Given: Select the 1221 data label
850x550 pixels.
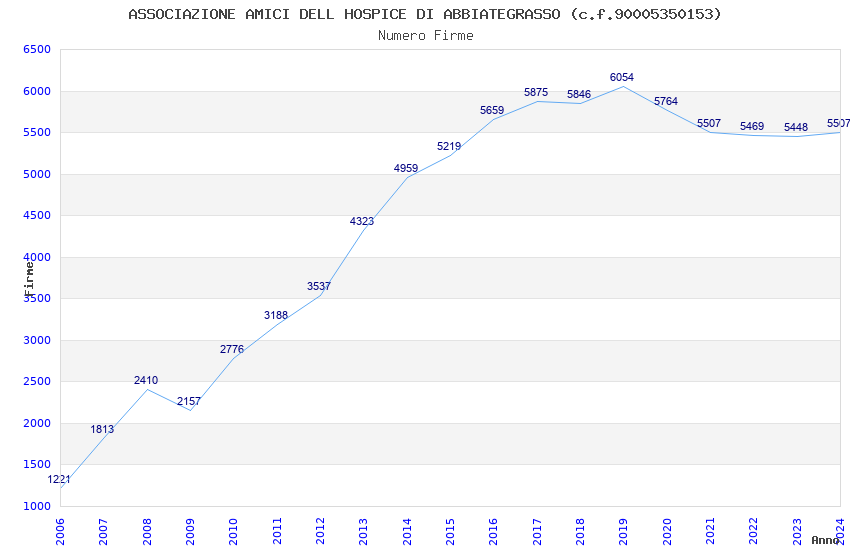Looking at the screenshot, I should (59, 480).
